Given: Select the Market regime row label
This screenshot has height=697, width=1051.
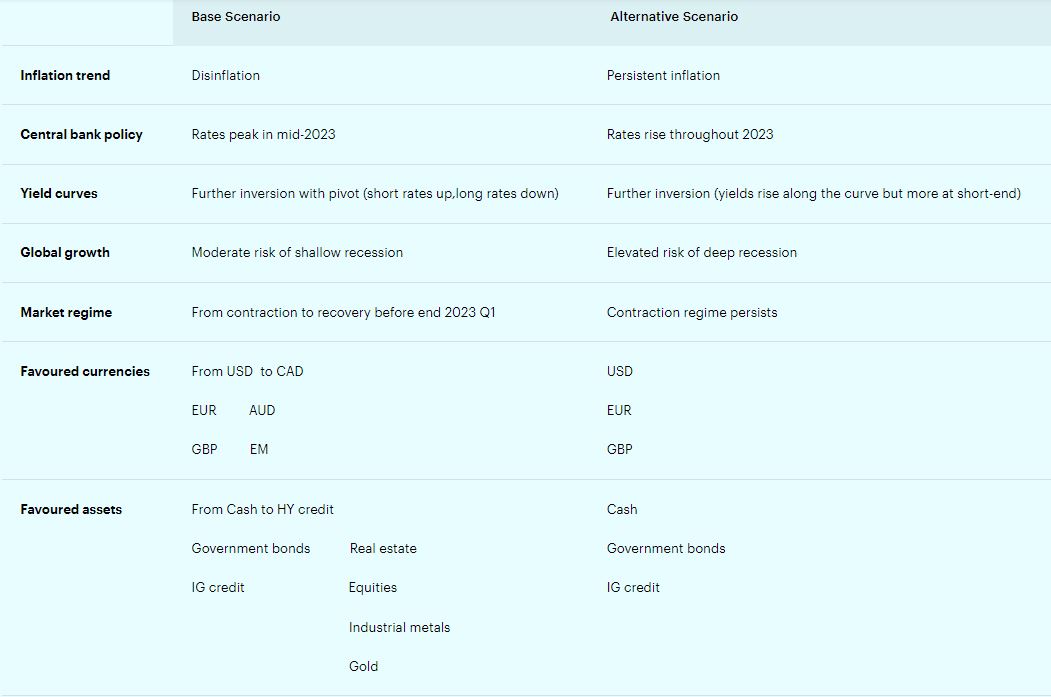Looking at the screenshot, I should pyautogui.click(x=66, y=312).
